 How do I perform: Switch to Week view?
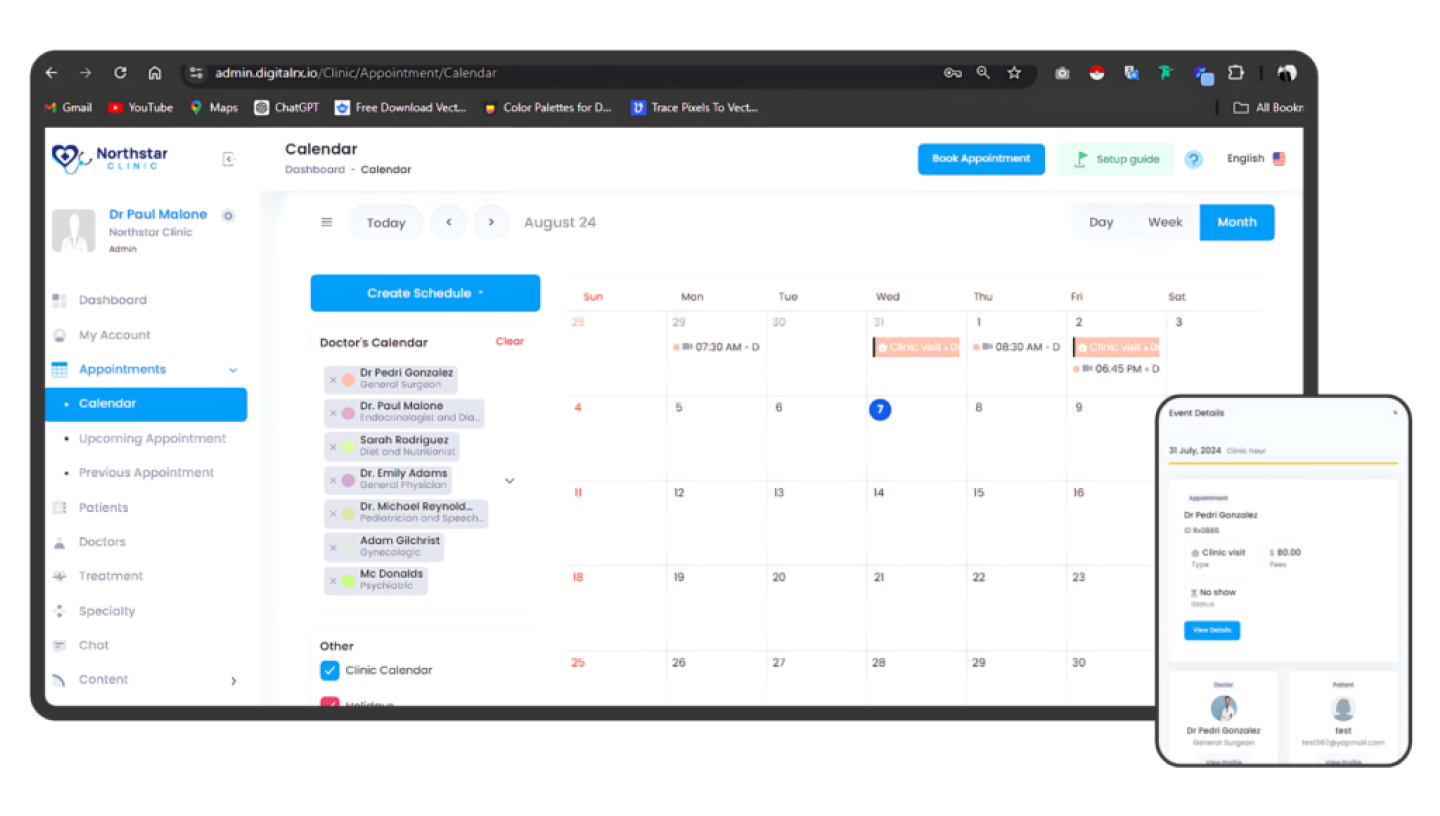click(x=1164, y=222)
